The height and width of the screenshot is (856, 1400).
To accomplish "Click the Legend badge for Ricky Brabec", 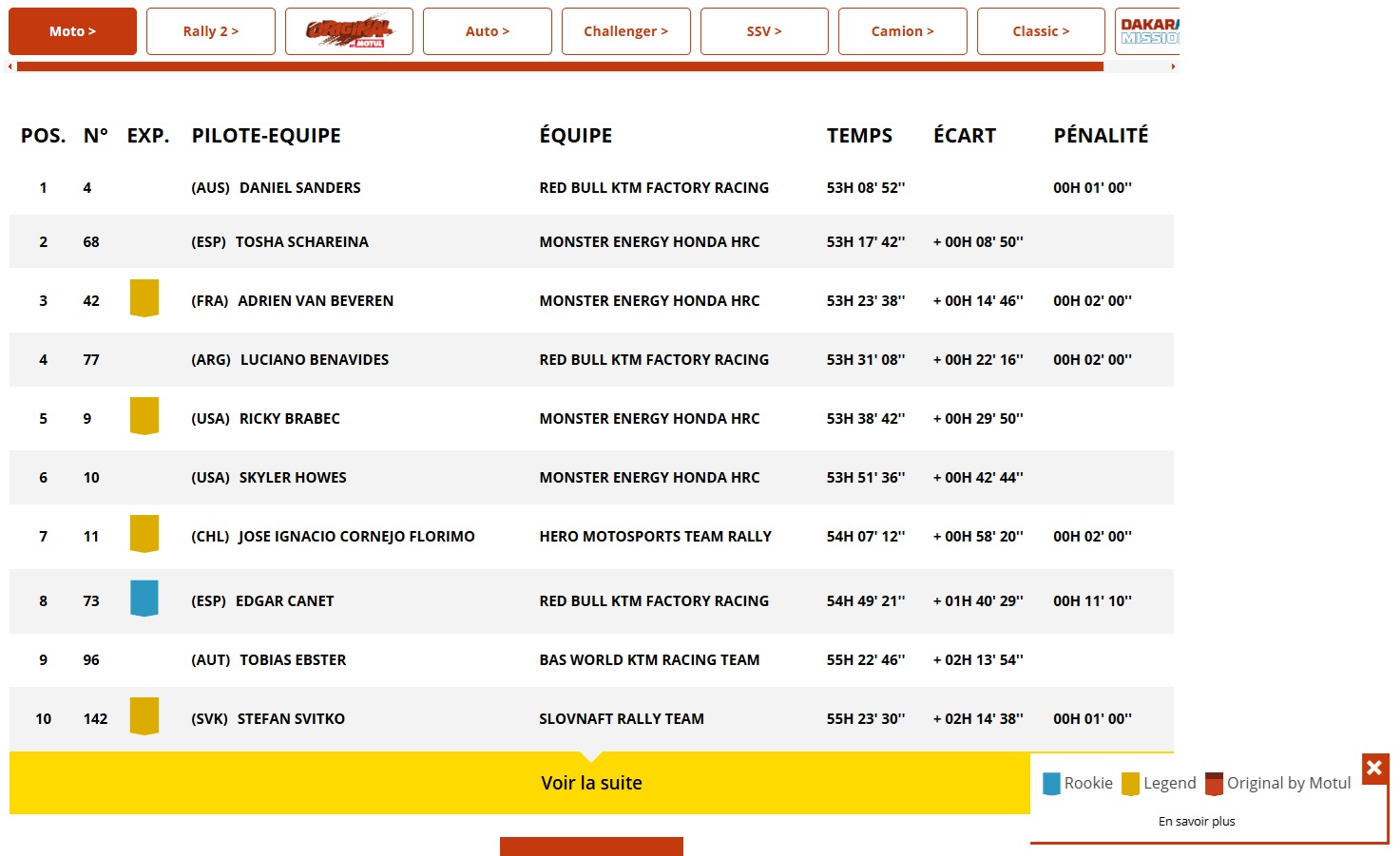I will pos(144,416).
